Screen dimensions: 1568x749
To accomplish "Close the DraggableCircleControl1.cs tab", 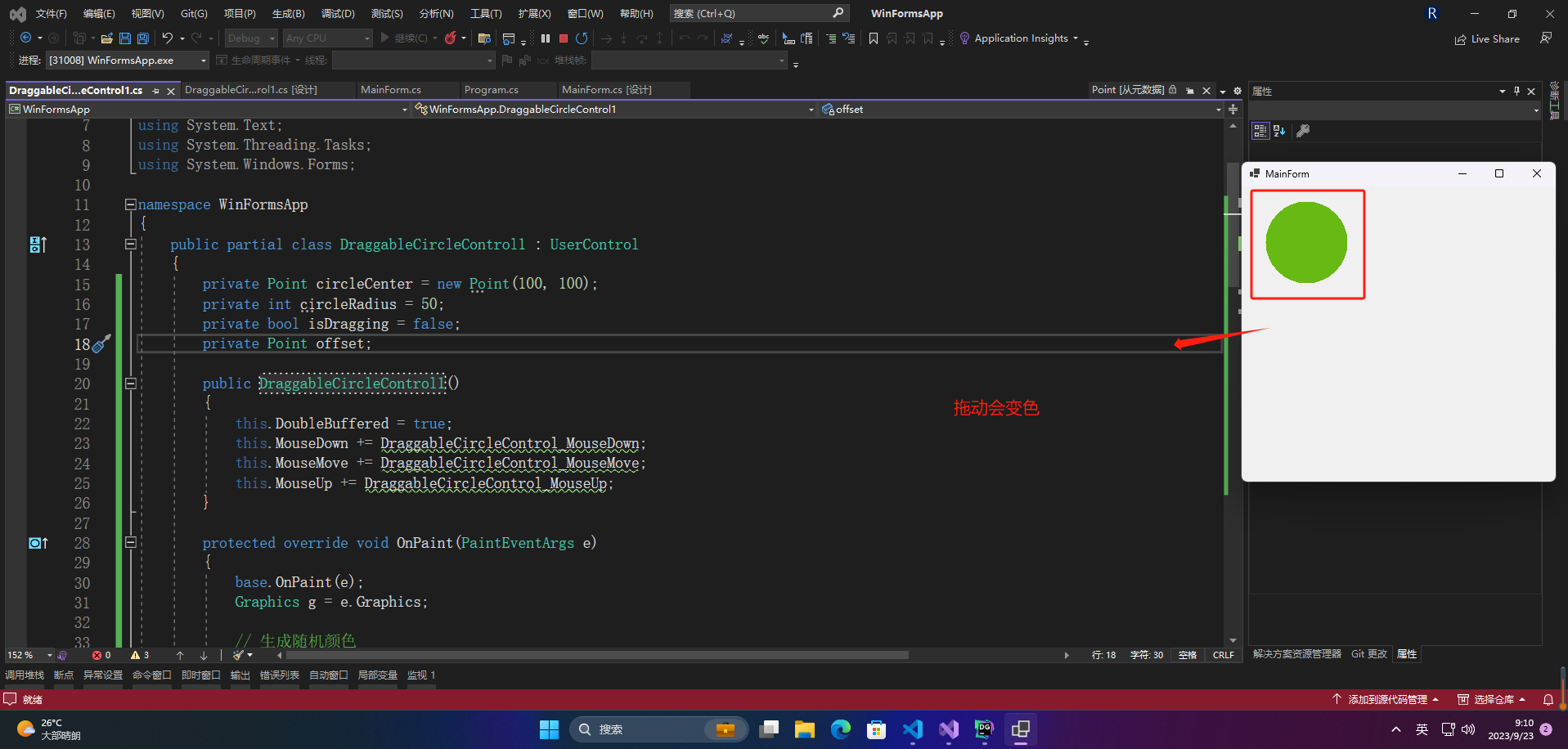I will [171, 91].
